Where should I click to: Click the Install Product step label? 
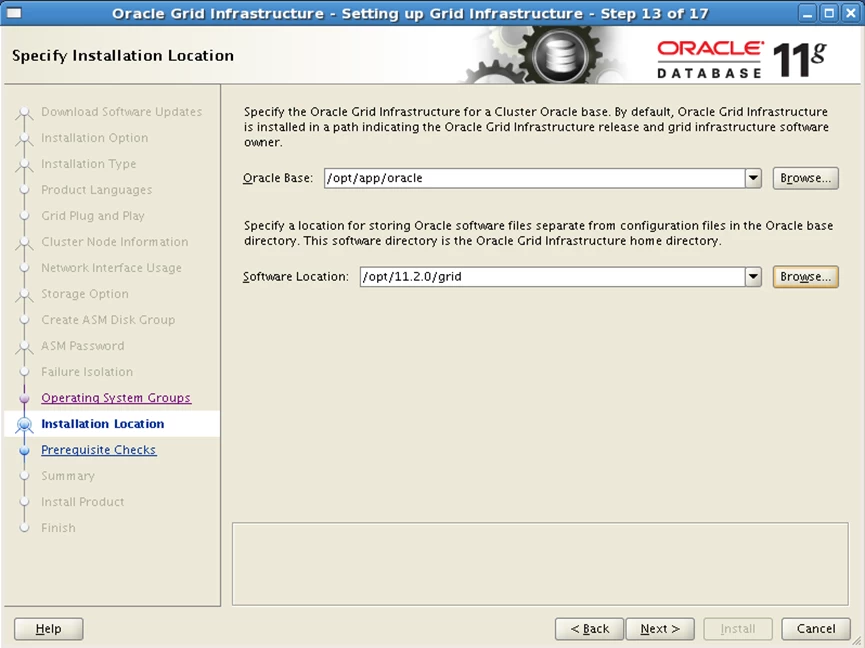click(83, 501)
